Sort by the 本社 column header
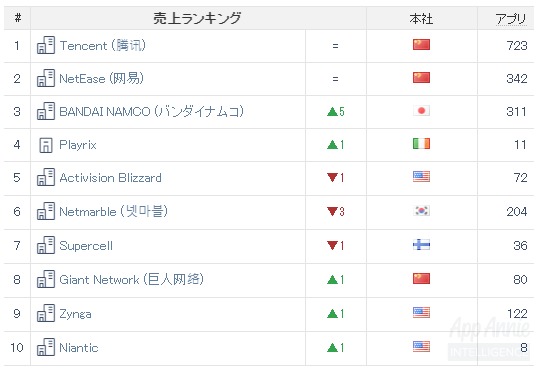The image size is (538, 370). point(421,19)
